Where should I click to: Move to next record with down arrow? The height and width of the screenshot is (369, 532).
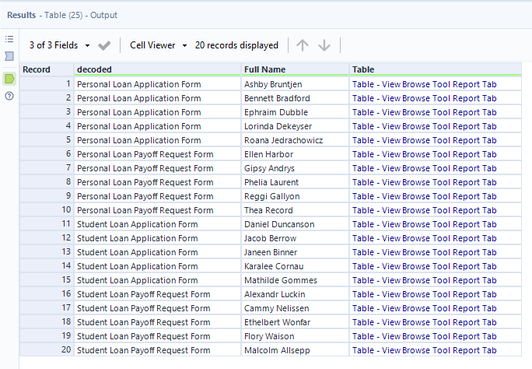(324, 45)
